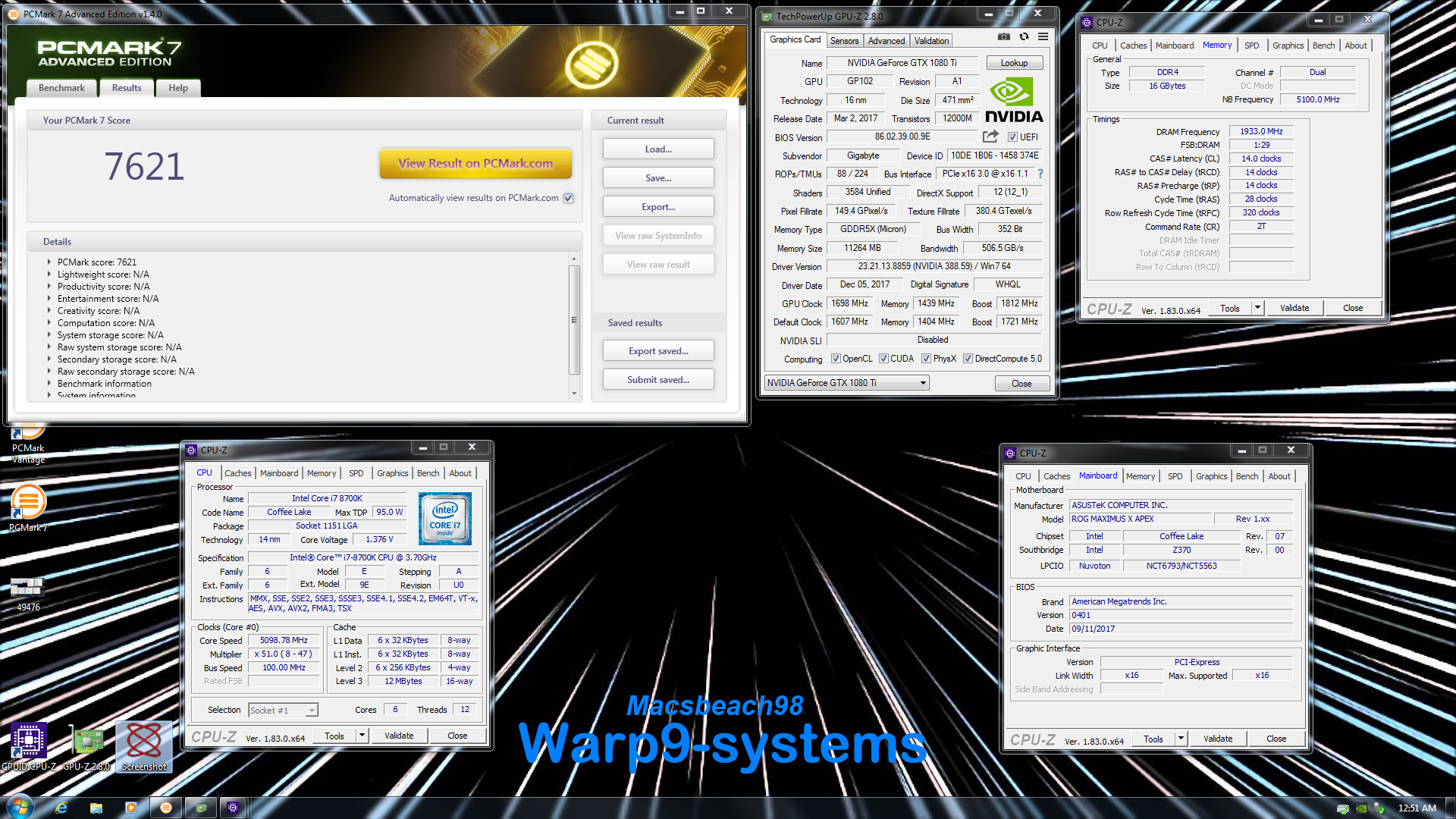The height and width of the screenshot is (819, 1456).
Task: Toggle the PhysX checkbox
Action: click(x=926, y=359)
